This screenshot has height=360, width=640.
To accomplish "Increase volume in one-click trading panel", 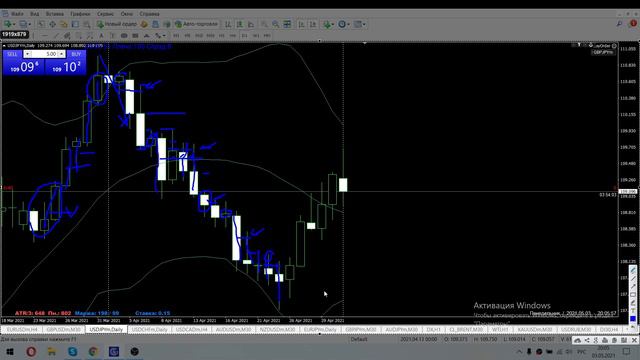I will point(62,54).
